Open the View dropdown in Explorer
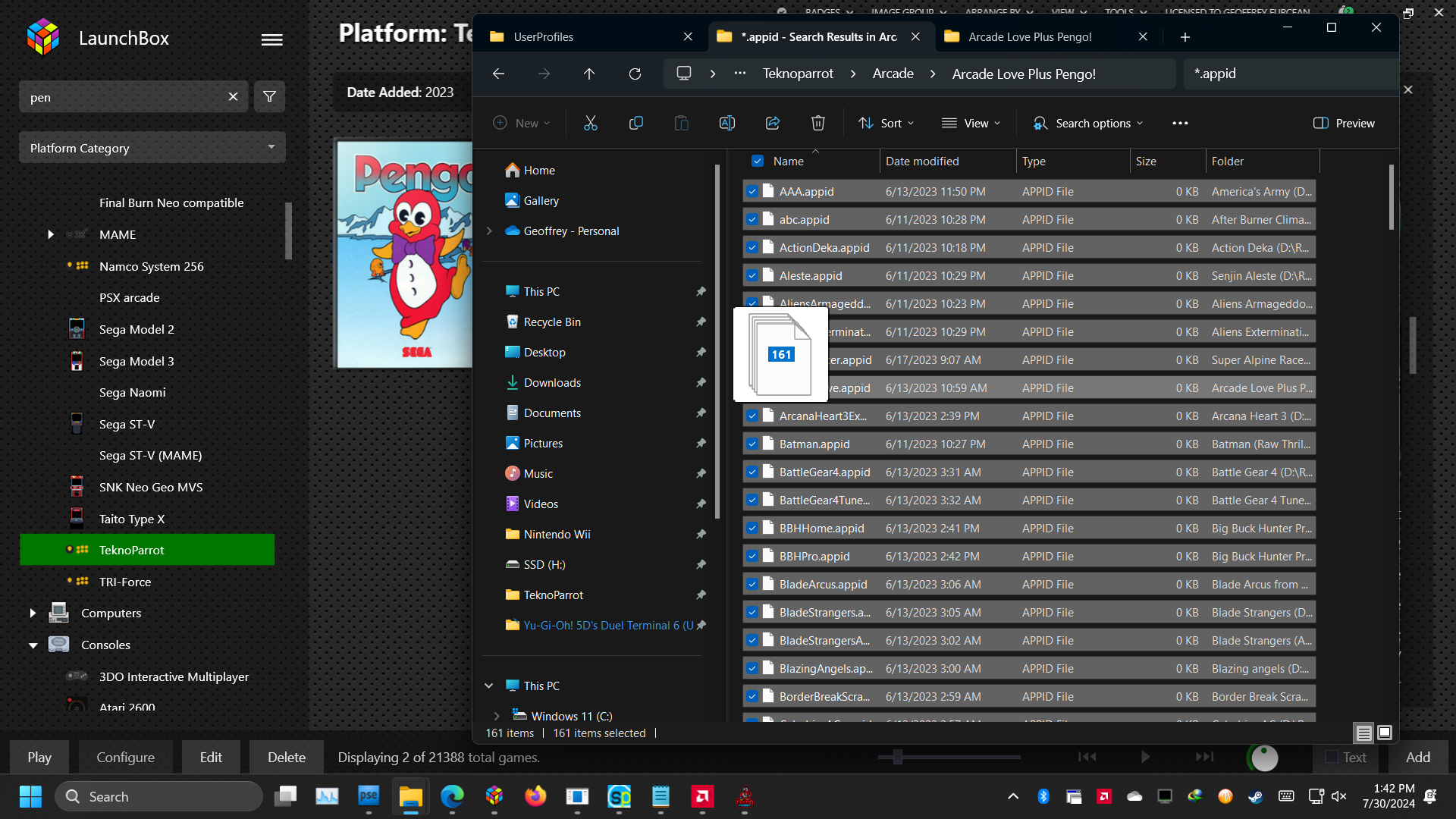The width and height of the screenshot is (1456, 819). (971, 123)
